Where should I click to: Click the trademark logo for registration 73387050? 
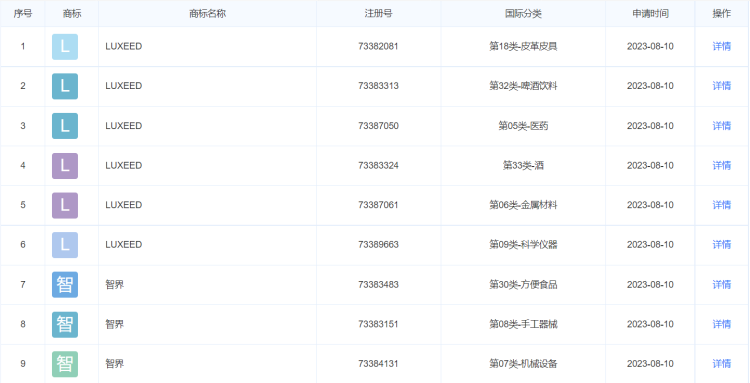pyautogui.click(x=65, y=126)
